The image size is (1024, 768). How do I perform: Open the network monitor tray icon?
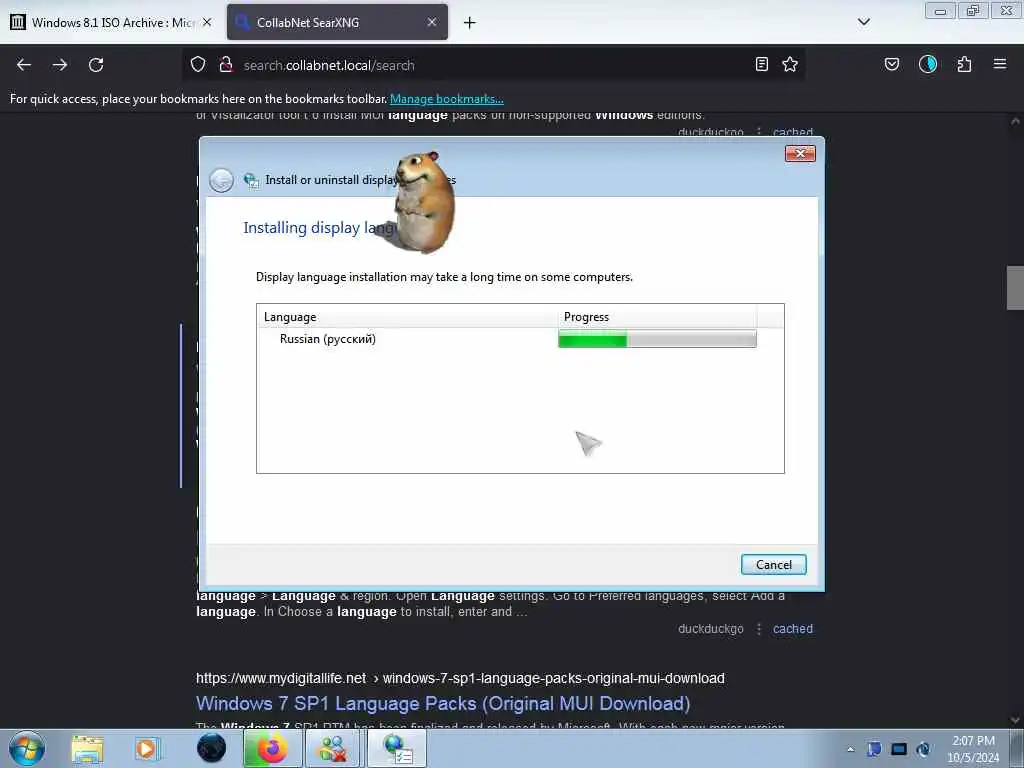click(899, 749)
